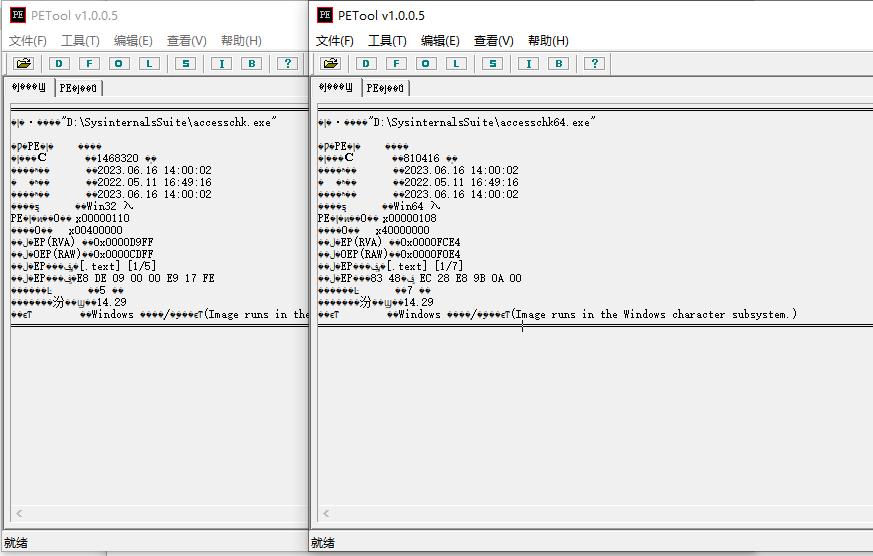This screenshot has width=873, height=556.
Task: Click image base x00400000 in left window
Action: click(95, 230)
